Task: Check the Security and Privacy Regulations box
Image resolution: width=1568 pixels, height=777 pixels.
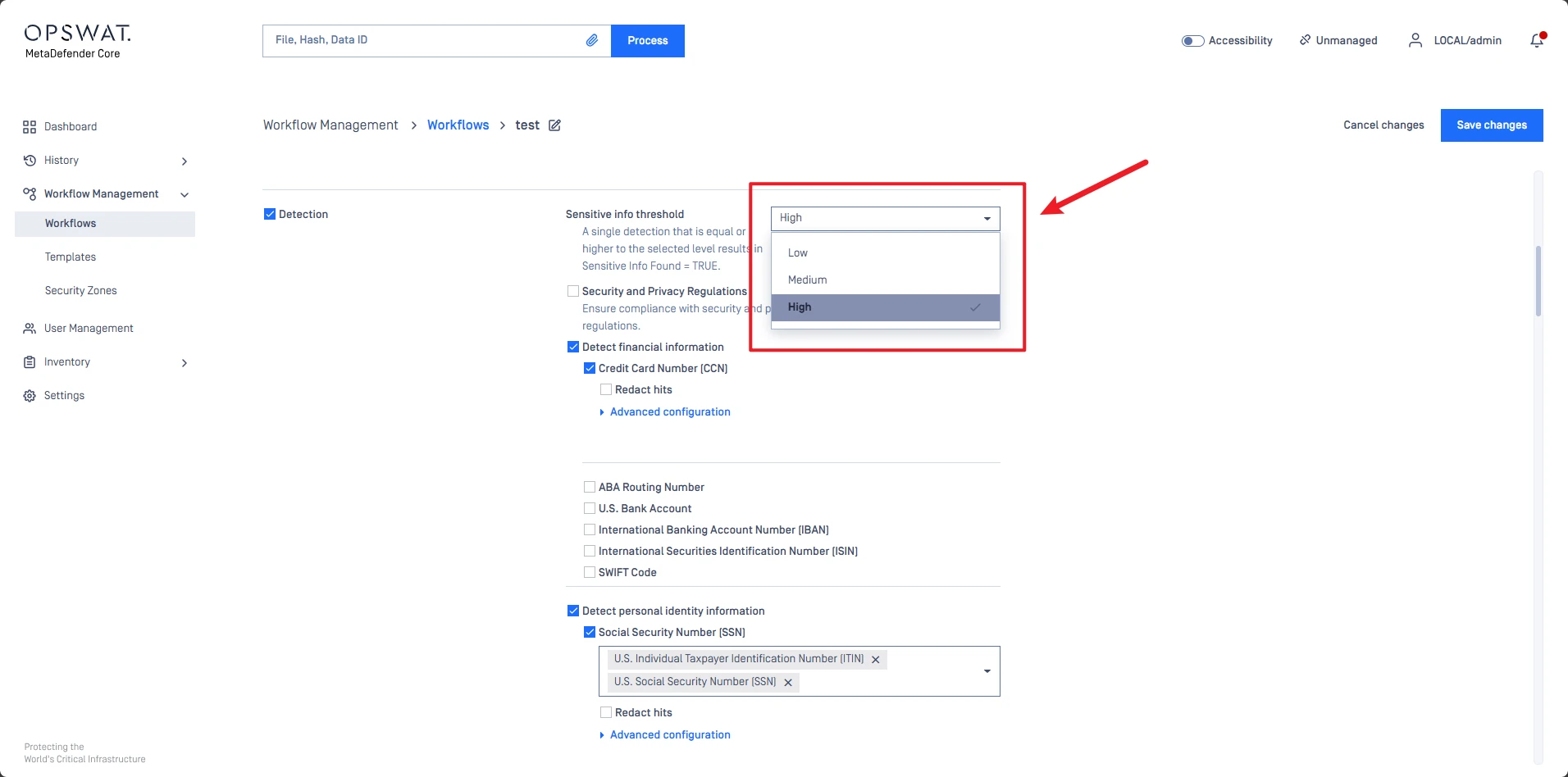Action: coord(573,291)
